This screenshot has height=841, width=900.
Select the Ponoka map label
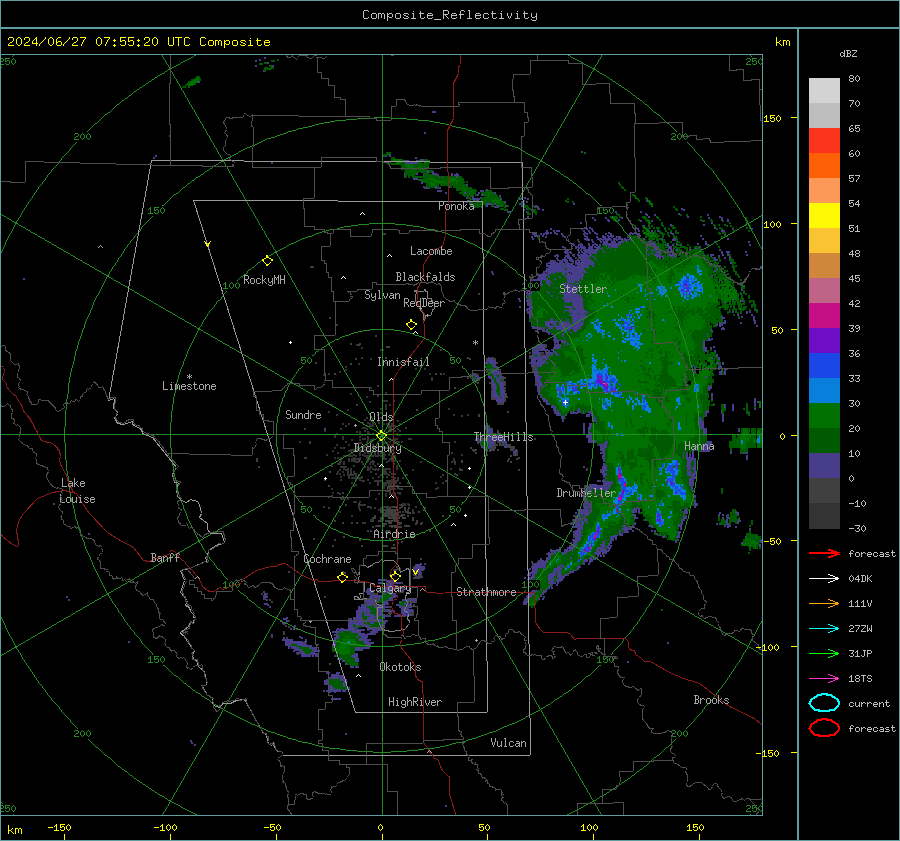coord(456,206)
